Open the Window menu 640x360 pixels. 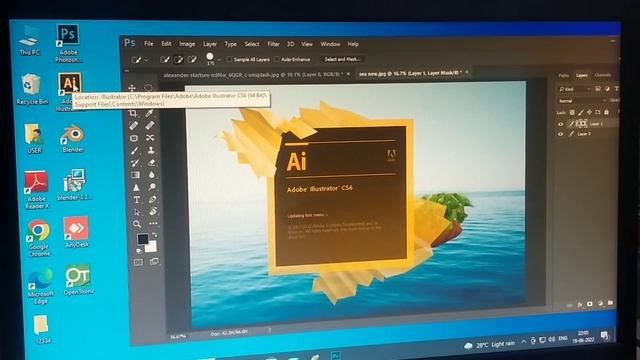click(x=330, y=44)
